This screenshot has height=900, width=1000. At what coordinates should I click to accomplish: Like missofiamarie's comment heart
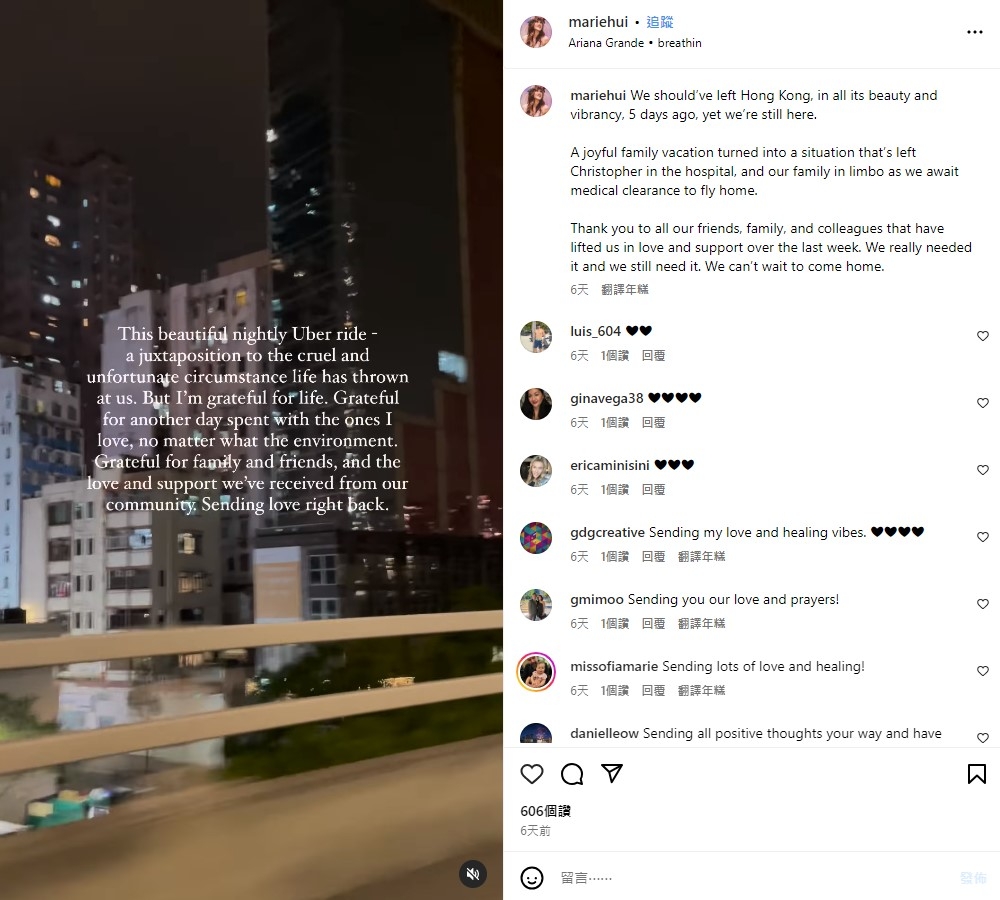click(x=983, y=671)
